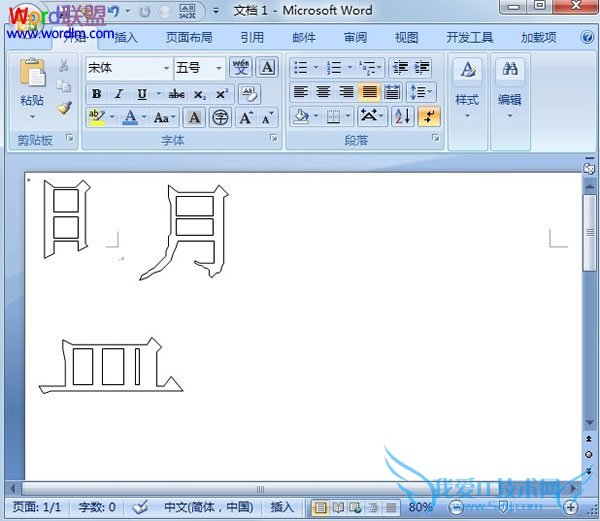Image resolution: width=600 pixels, height=521 pixels.
Task: Click the enclosed character (字) icon
Action: (x=220, y=118)
